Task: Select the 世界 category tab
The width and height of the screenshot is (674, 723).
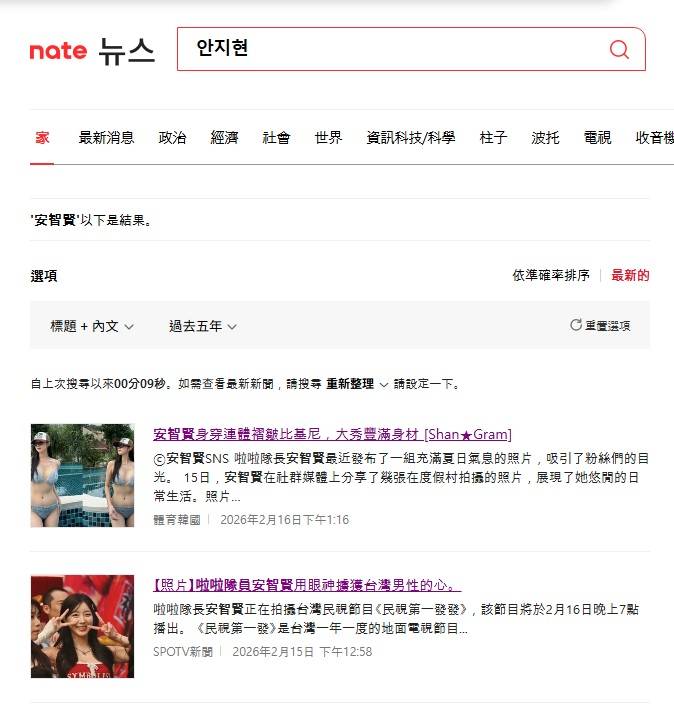Action: click(x=328, y=137)
